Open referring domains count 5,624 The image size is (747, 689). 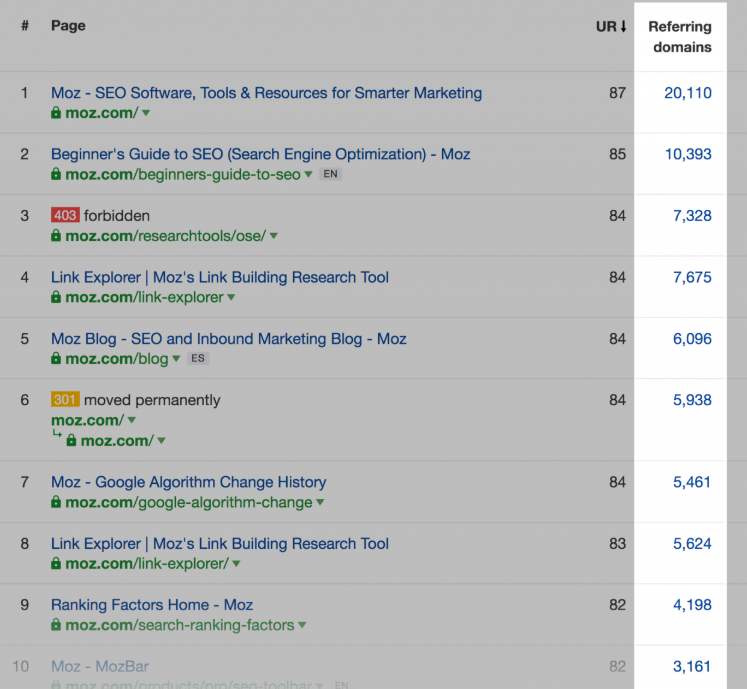click(x=692, y=544)
